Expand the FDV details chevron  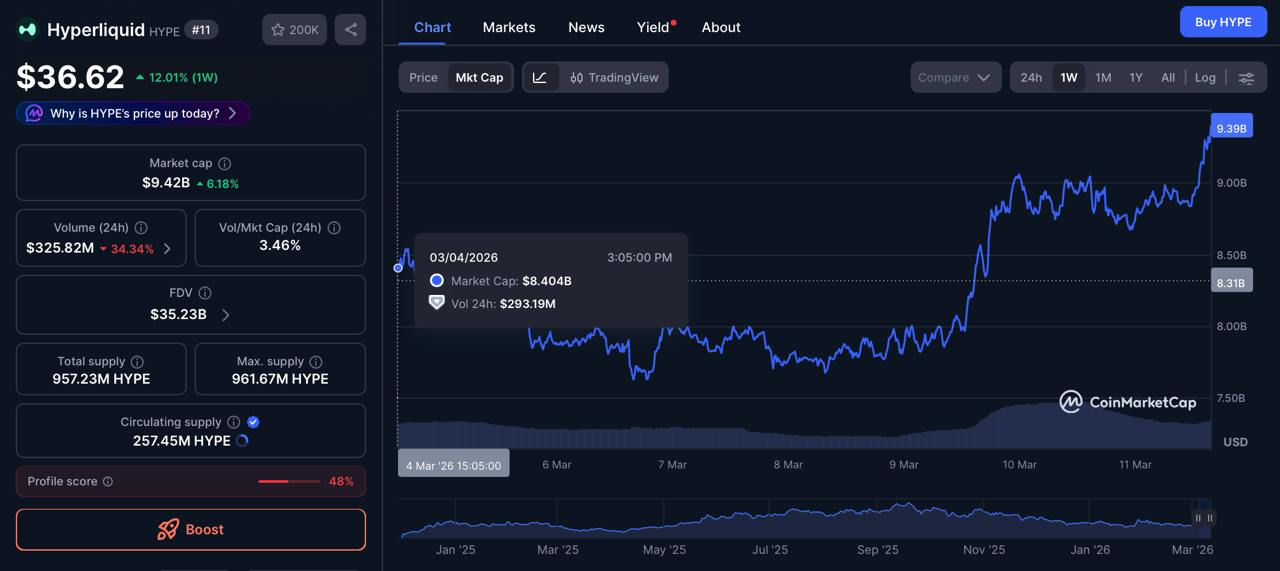pos(226,315)
